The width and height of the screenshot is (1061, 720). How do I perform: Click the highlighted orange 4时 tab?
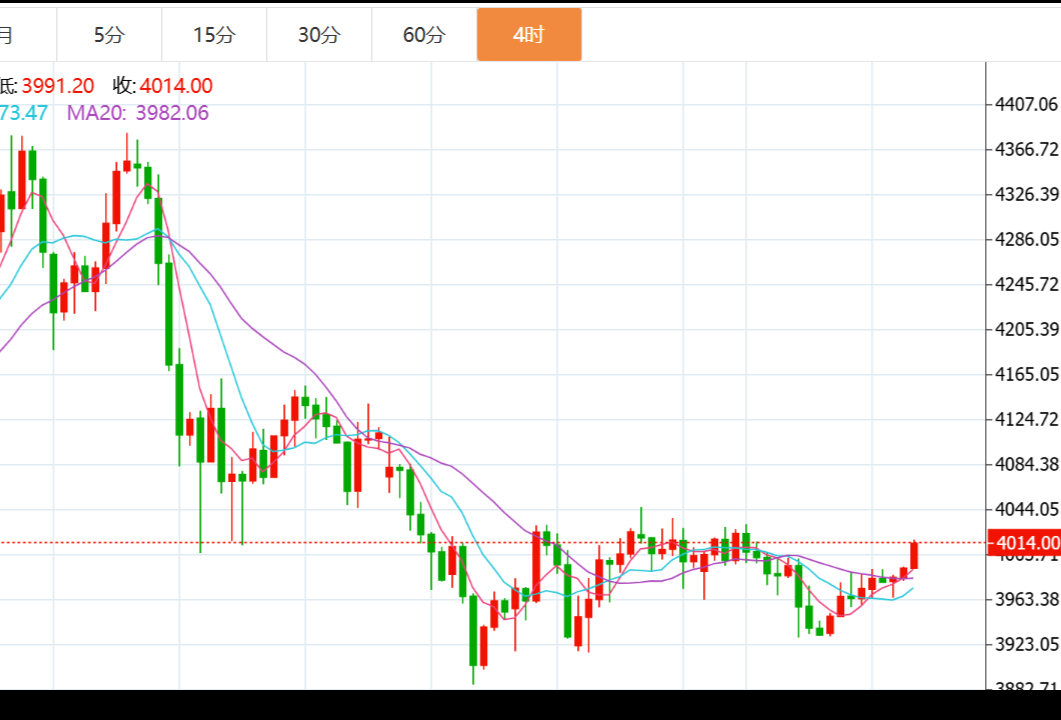click(x=529, y=35)
